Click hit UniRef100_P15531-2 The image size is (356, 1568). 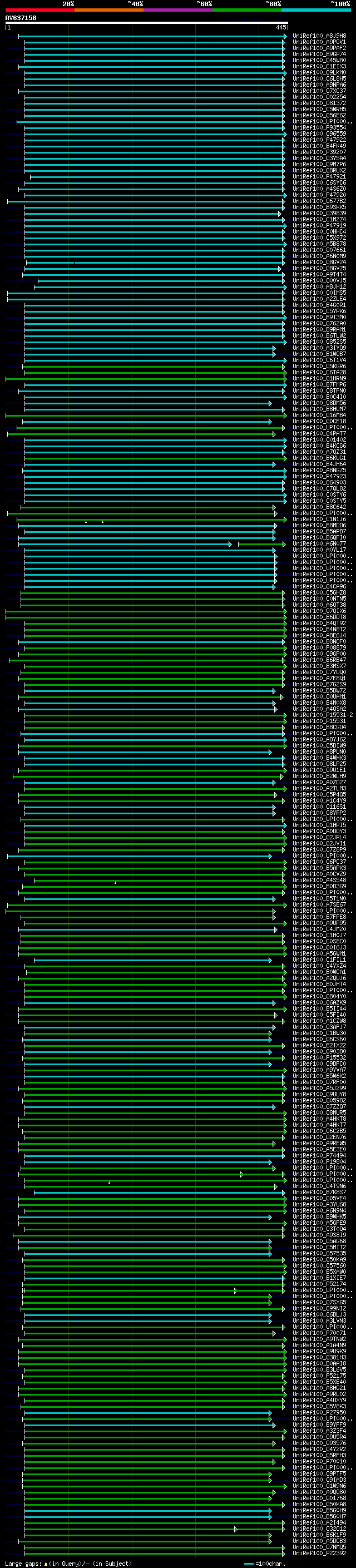coord(323,715)
